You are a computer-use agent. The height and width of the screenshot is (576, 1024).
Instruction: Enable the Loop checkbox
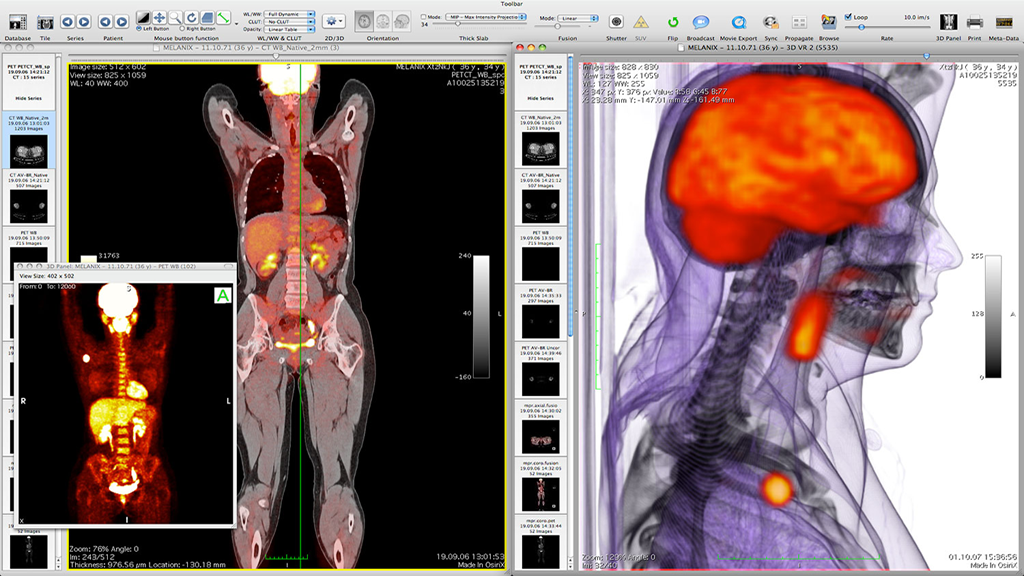[x=849, y=17]
